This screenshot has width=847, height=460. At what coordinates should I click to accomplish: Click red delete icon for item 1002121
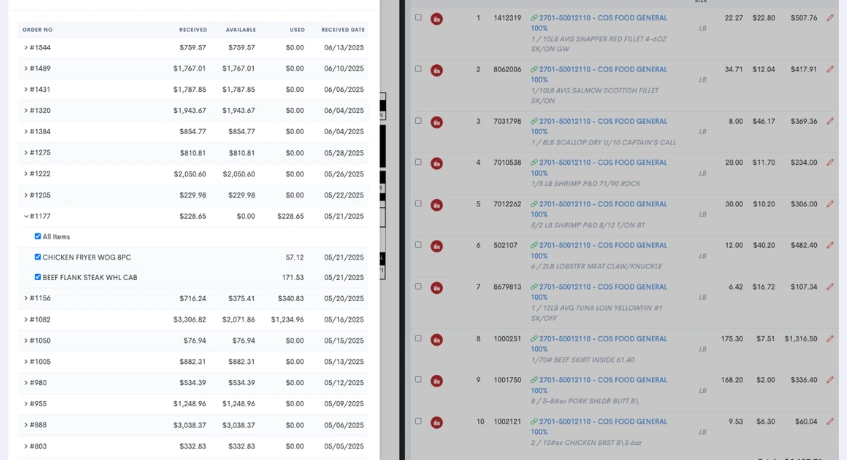coord(436,422)
